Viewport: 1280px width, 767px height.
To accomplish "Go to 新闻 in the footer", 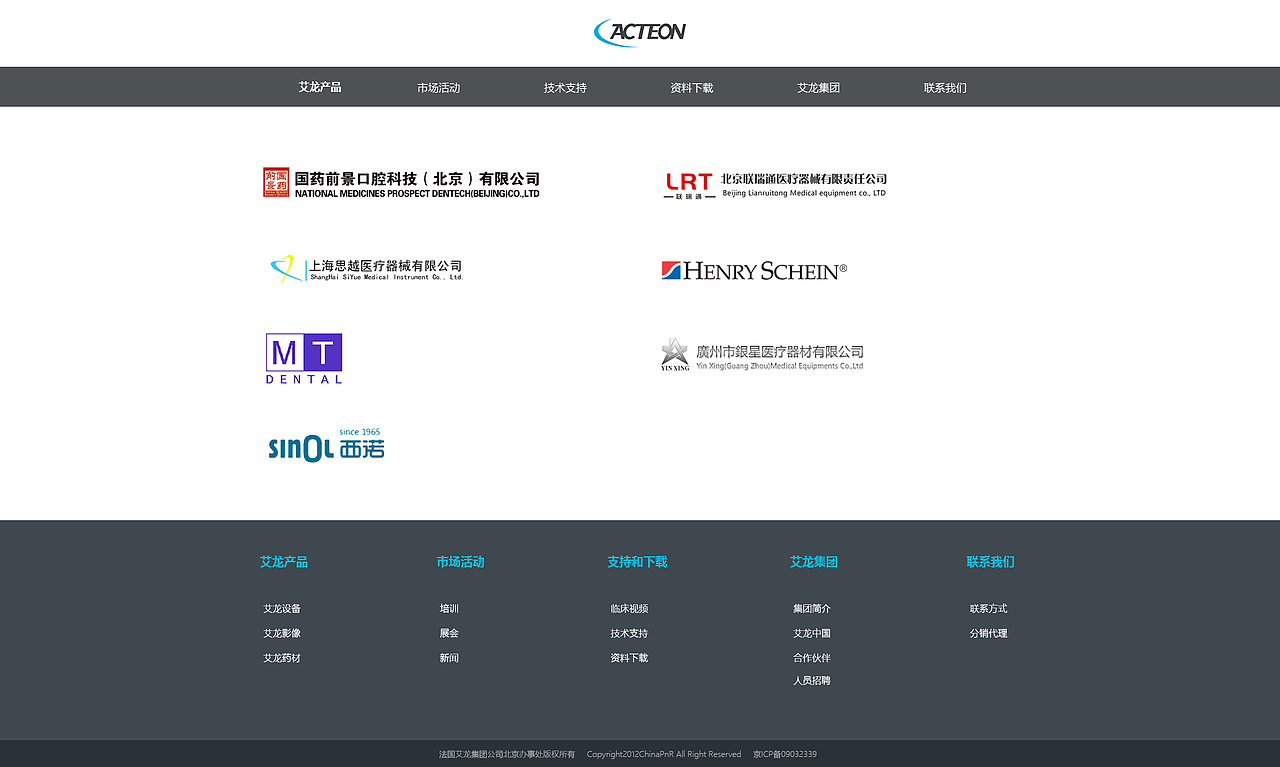I will (449, 658).
